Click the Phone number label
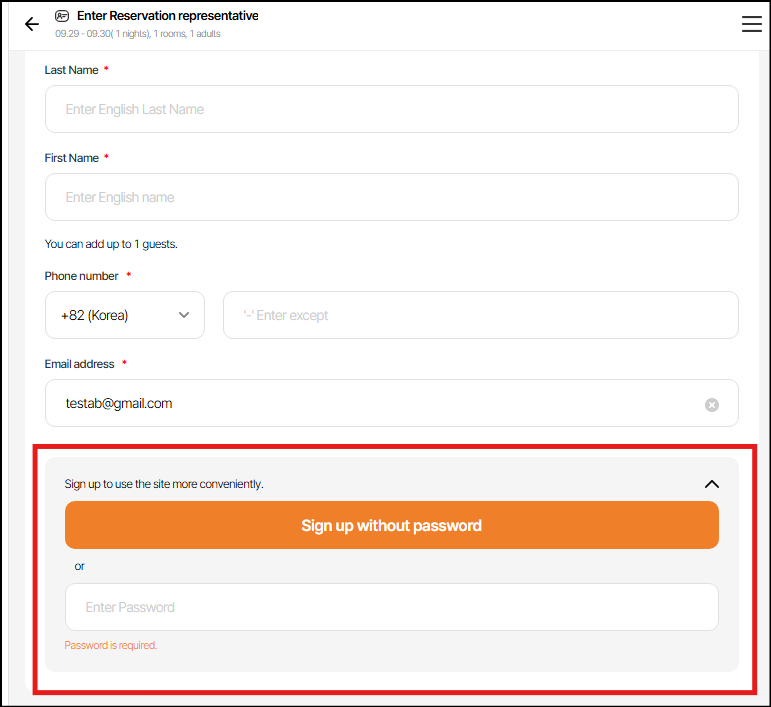Image resolution: width=771 pixels, height=707 pixels. point(82,276)
